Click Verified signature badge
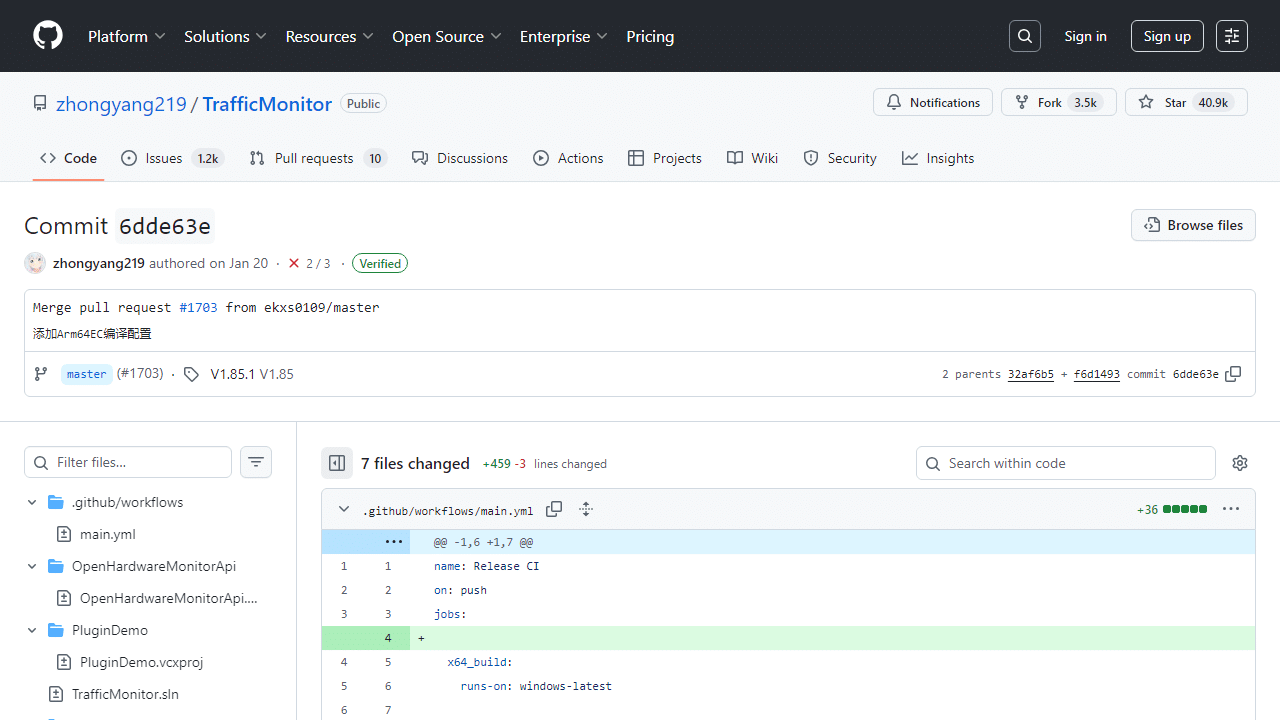 [380, 264]
